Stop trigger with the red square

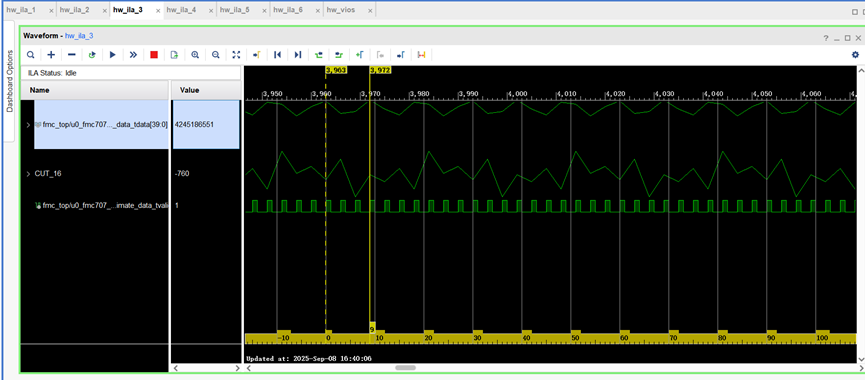tap(154, 55)
